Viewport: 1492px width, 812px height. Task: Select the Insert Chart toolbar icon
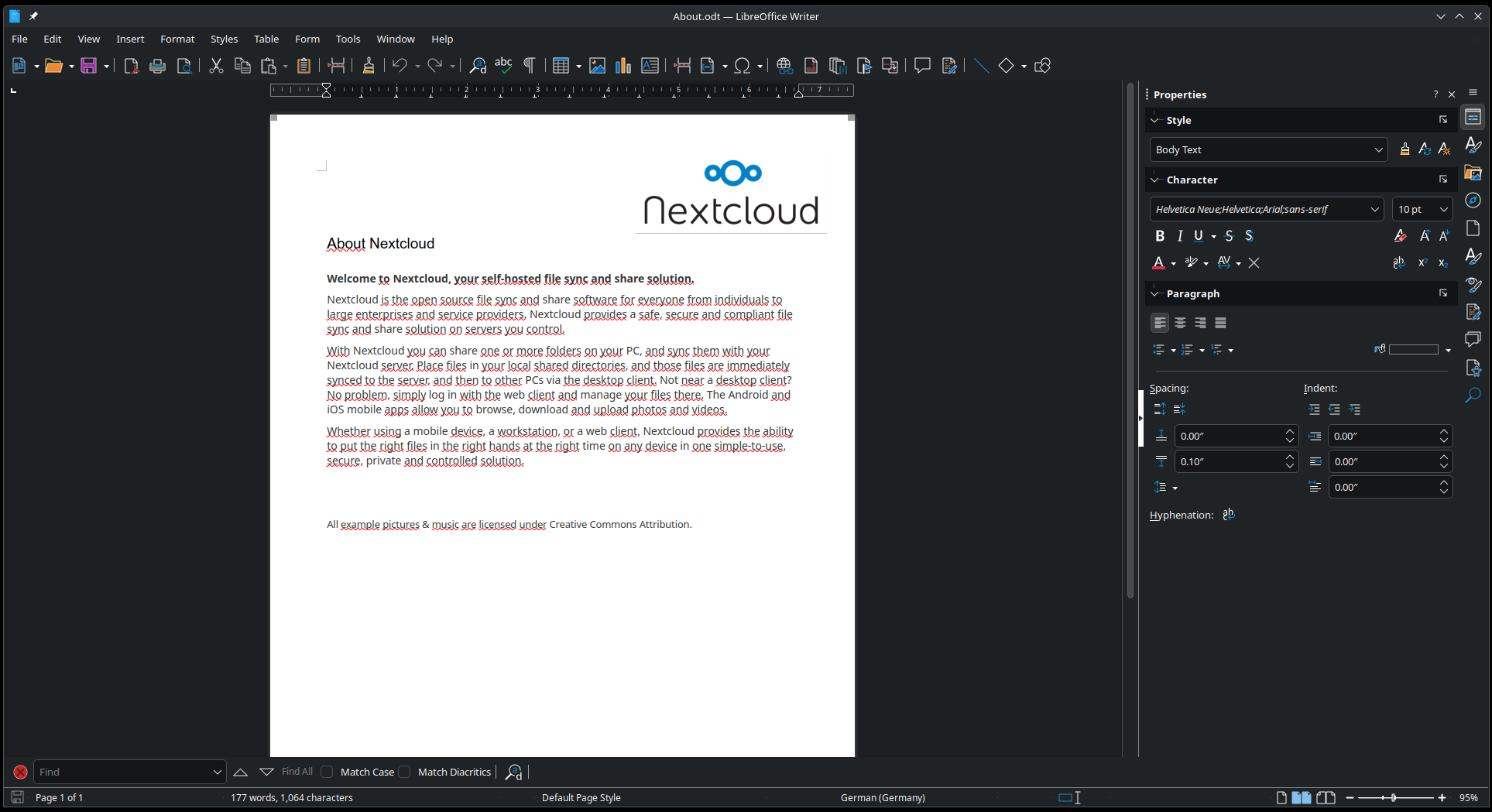coord(623,66)
